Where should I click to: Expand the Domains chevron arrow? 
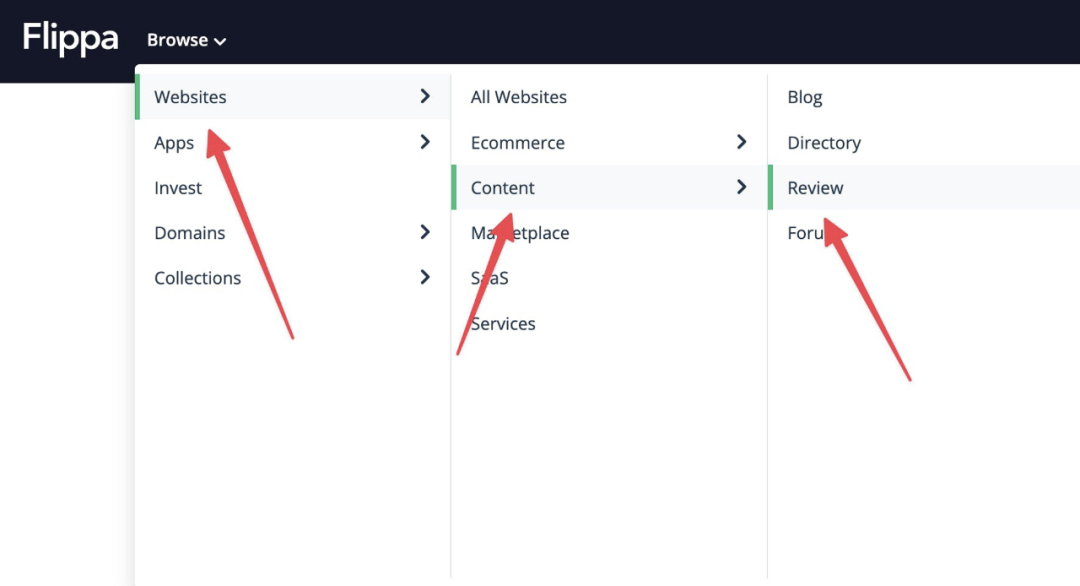point(425,232)
